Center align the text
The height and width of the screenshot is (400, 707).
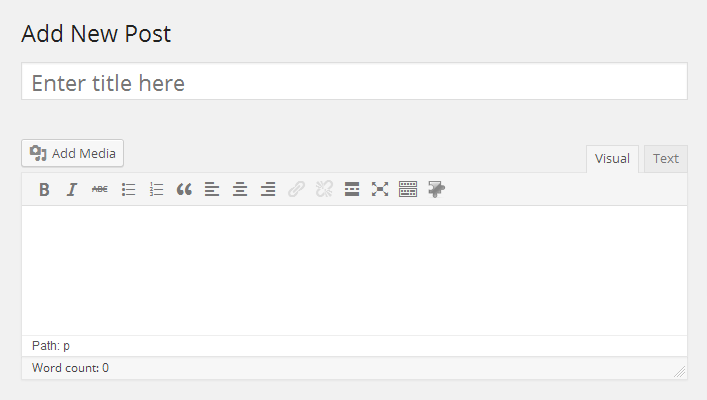(240, 189)
